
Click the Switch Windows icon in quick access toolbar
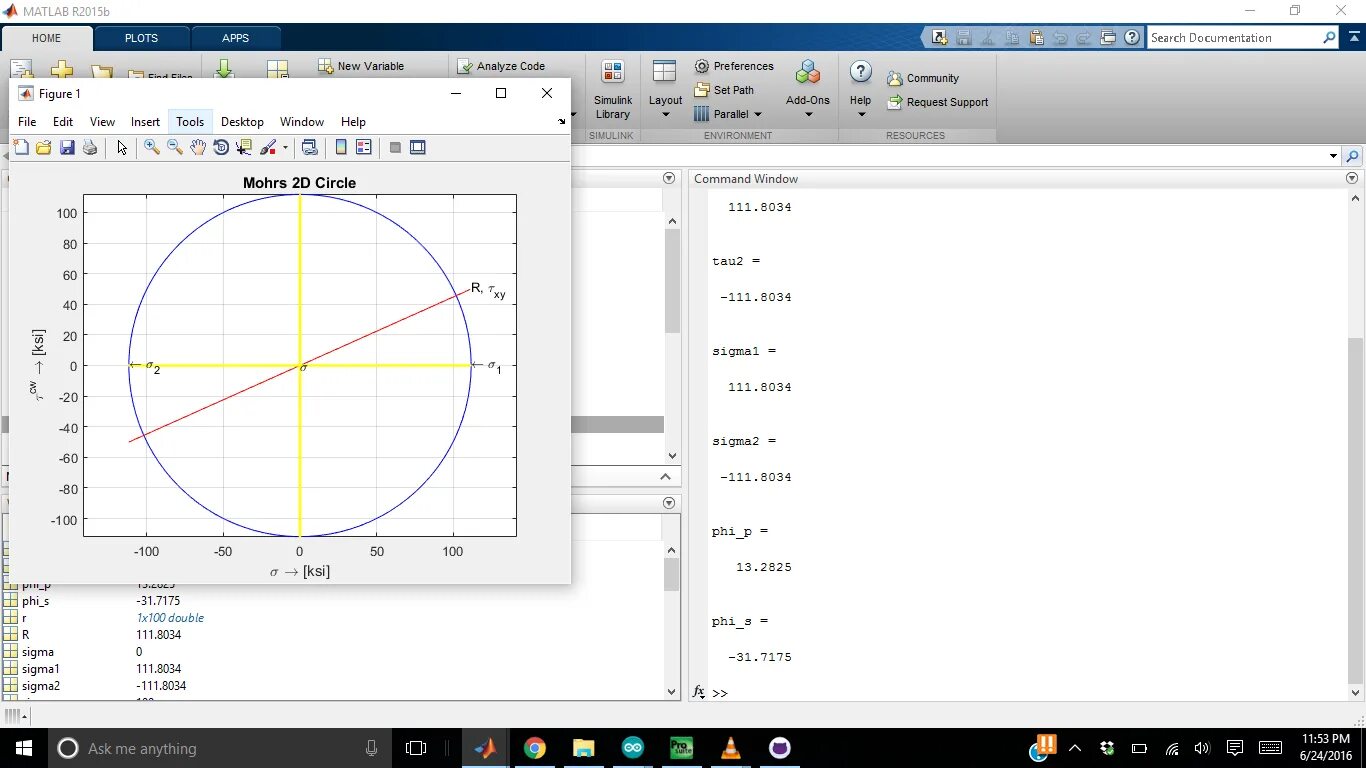[1108, 38]
